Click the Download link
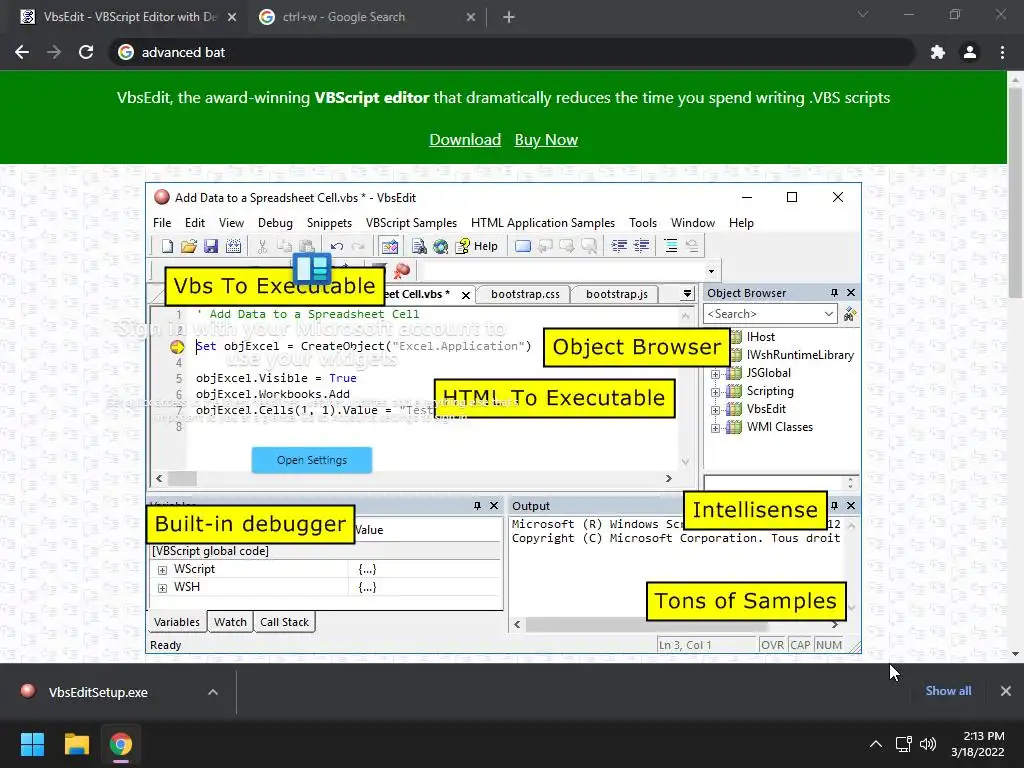 465,140
